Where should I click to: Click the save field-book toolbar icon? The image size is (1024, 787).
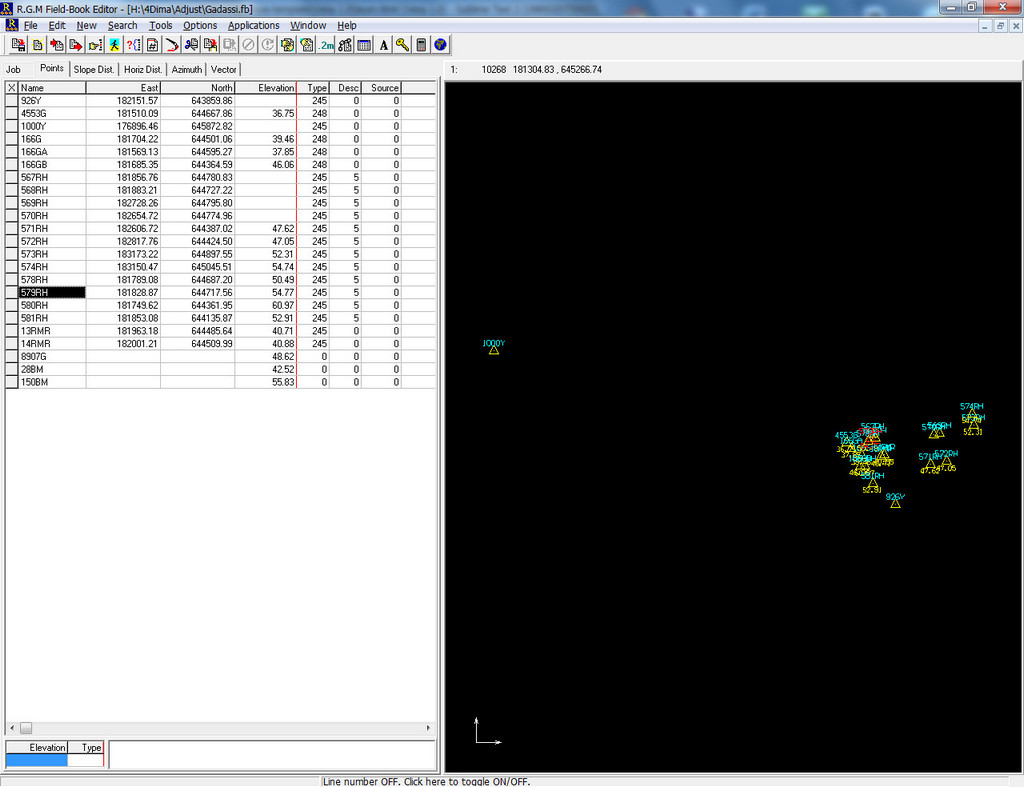[x=18, y=45]
